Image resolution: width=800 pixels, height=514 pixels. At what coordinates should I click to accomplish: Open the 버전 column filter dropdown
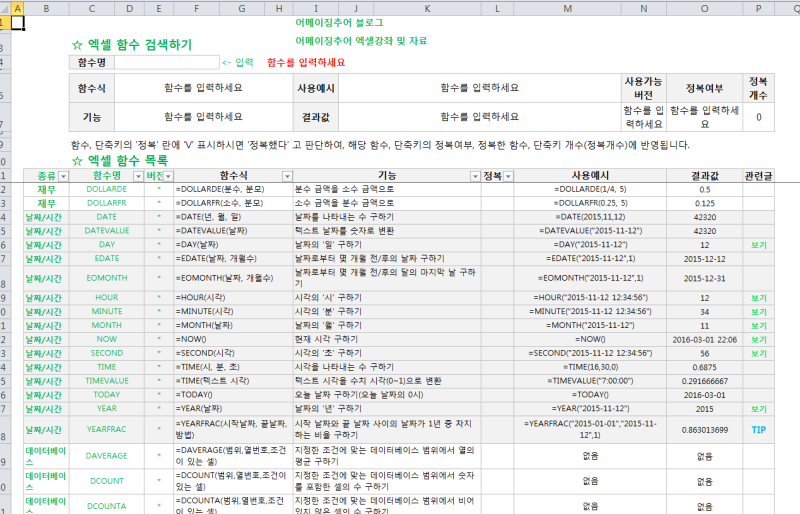pyautogui.click(x=168, y=176)
